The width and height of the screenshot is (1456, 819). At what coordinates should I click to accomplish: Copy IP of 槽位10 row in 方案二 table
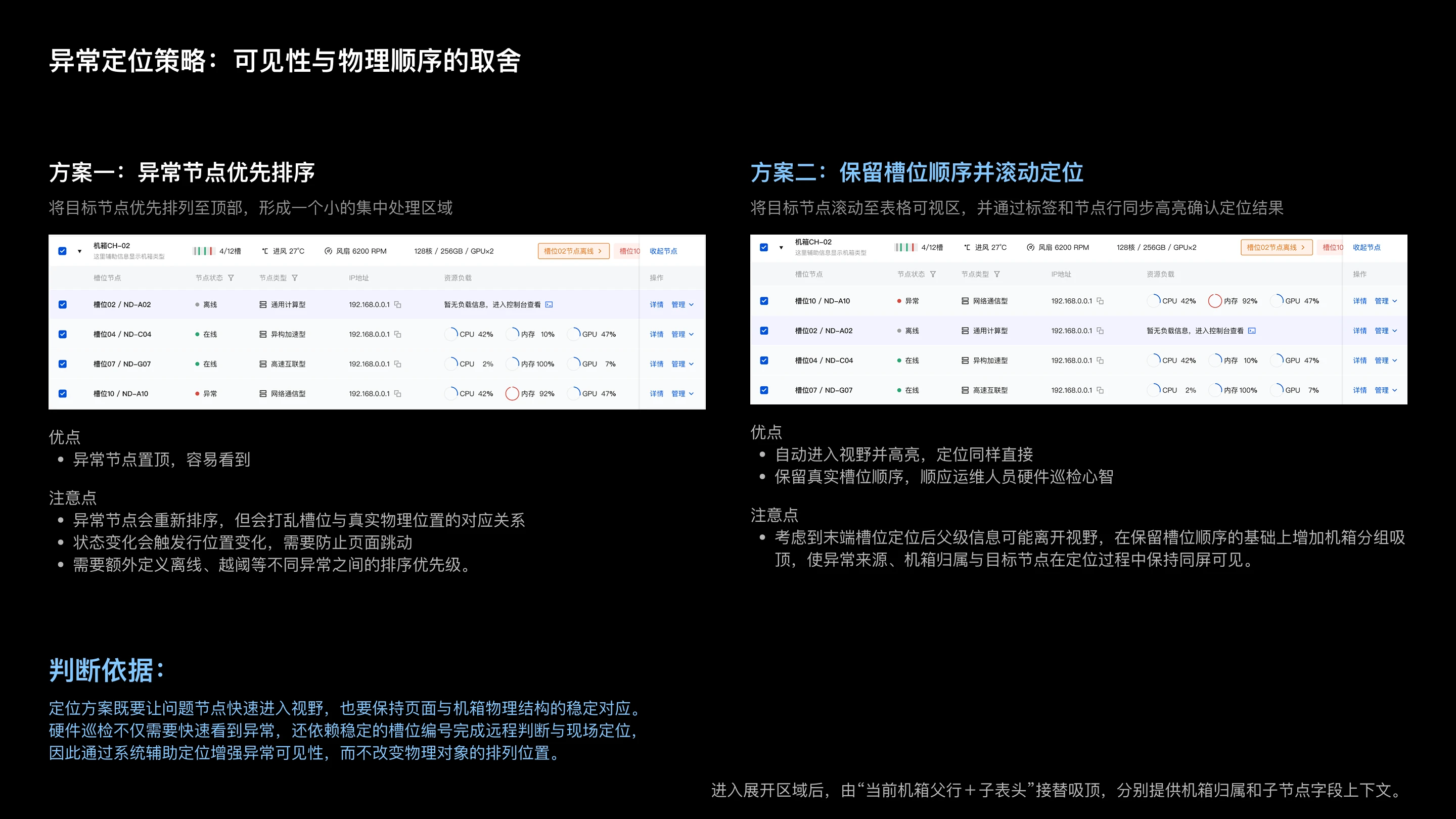[x=1100, y=301]
